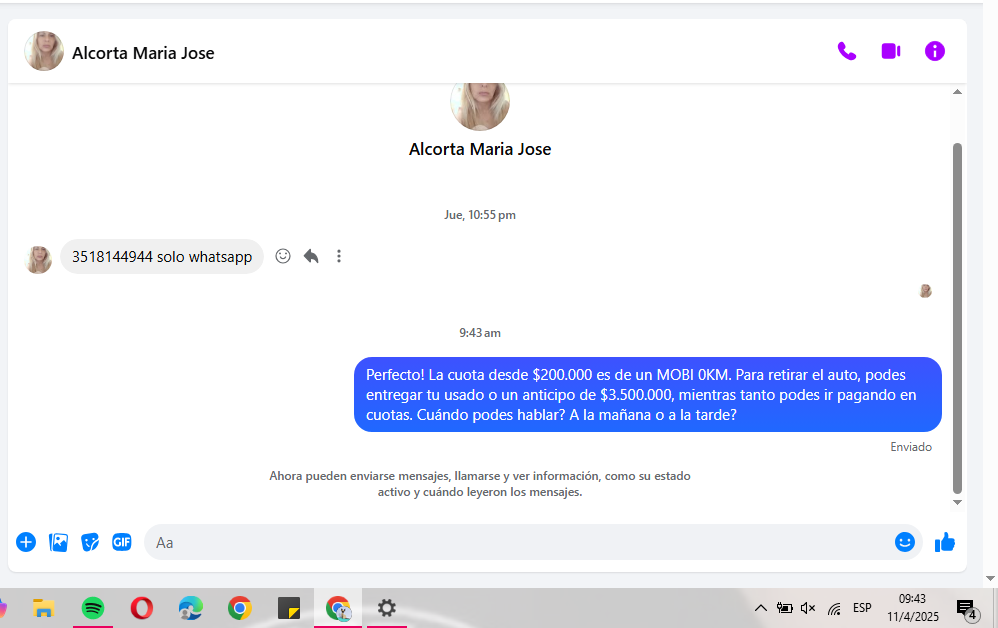Open emoji picker in message box
This screenshot has width=998, height=628.
pyautogui.click(x=904, y=542)
